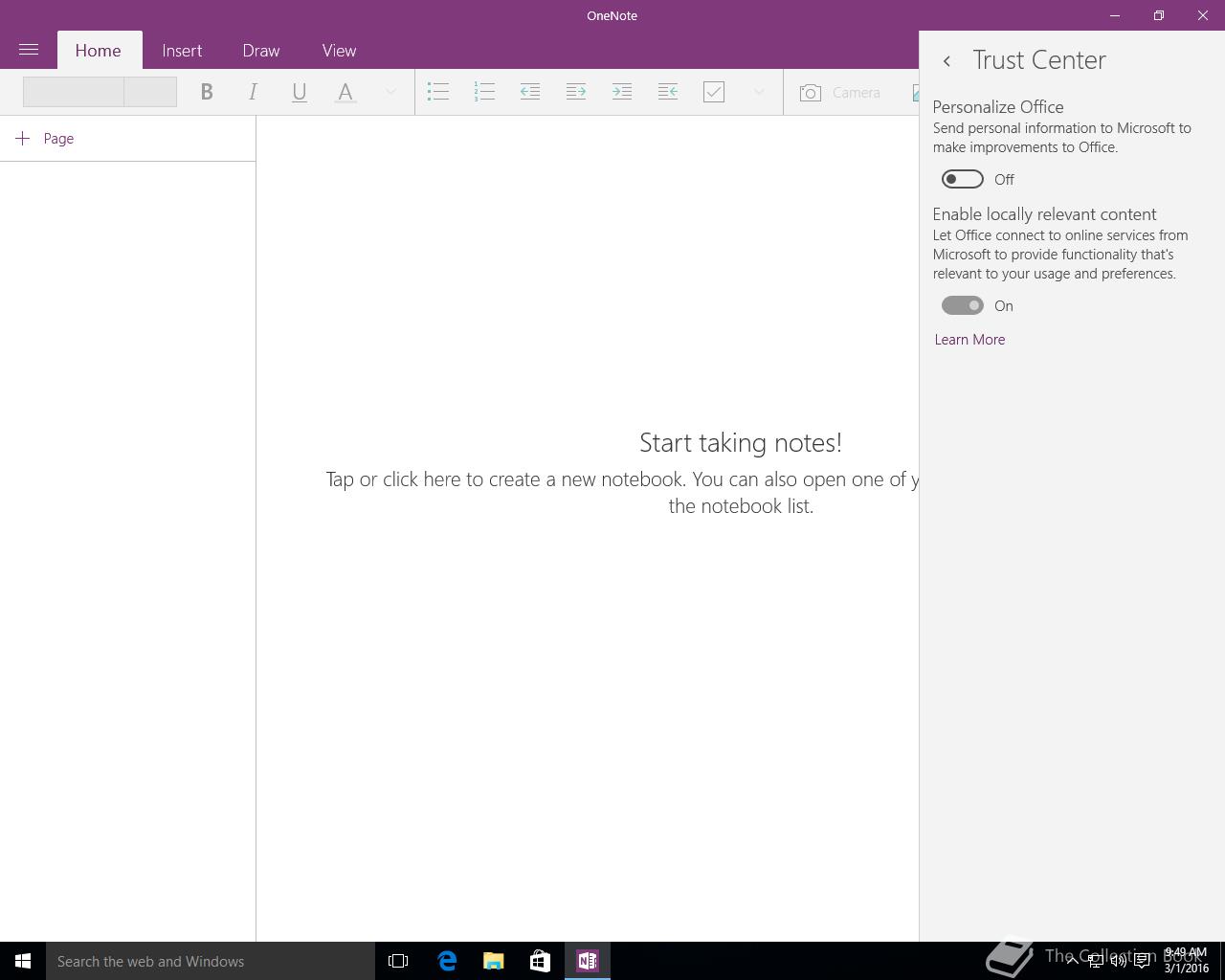Image resolution: width=1225 pixels, height=980 pixels.
Task: Open the Learn More link
Action: [969, 339]
